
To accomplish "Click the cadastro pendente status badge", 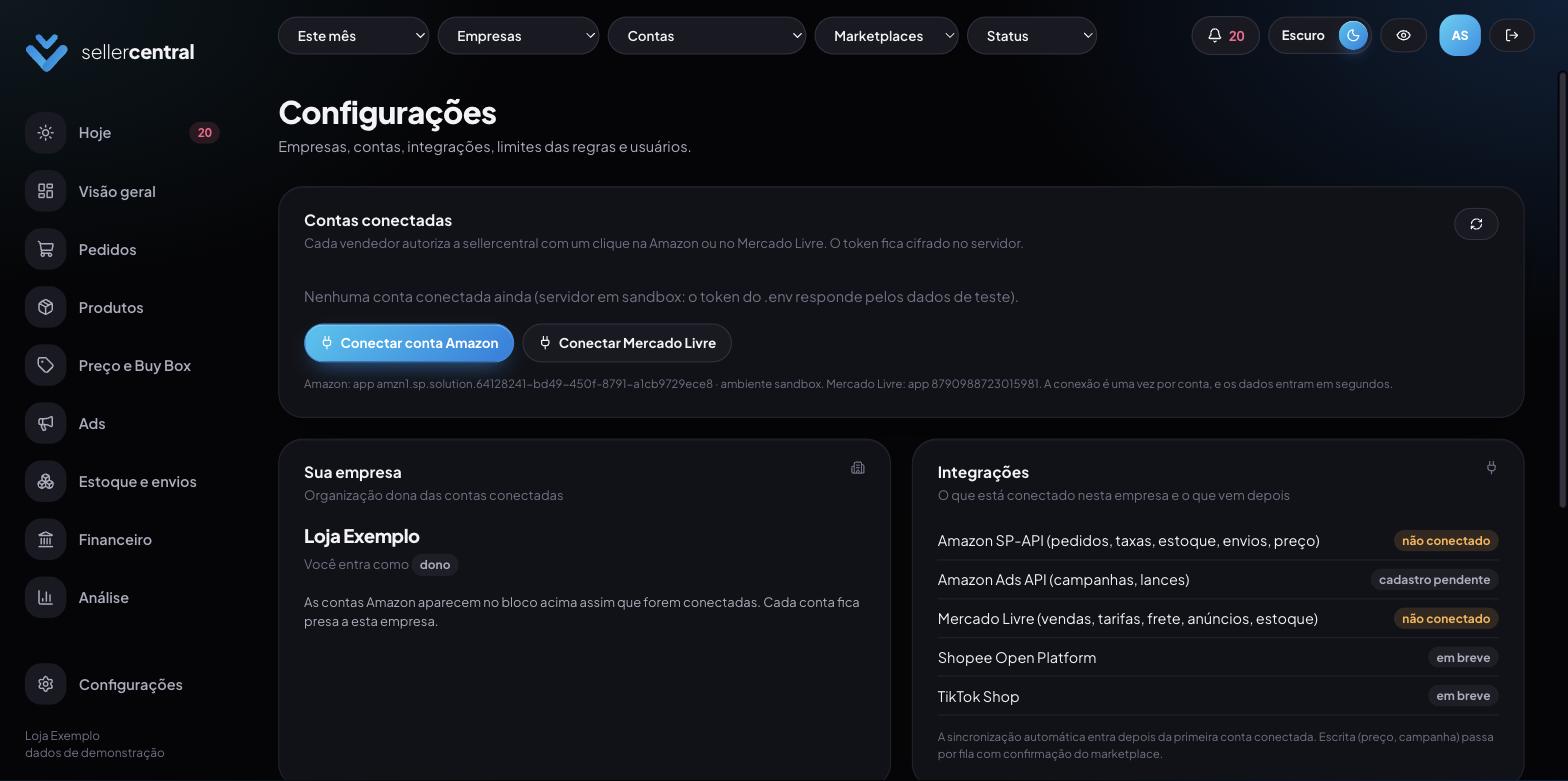I will pos(1434,580).
